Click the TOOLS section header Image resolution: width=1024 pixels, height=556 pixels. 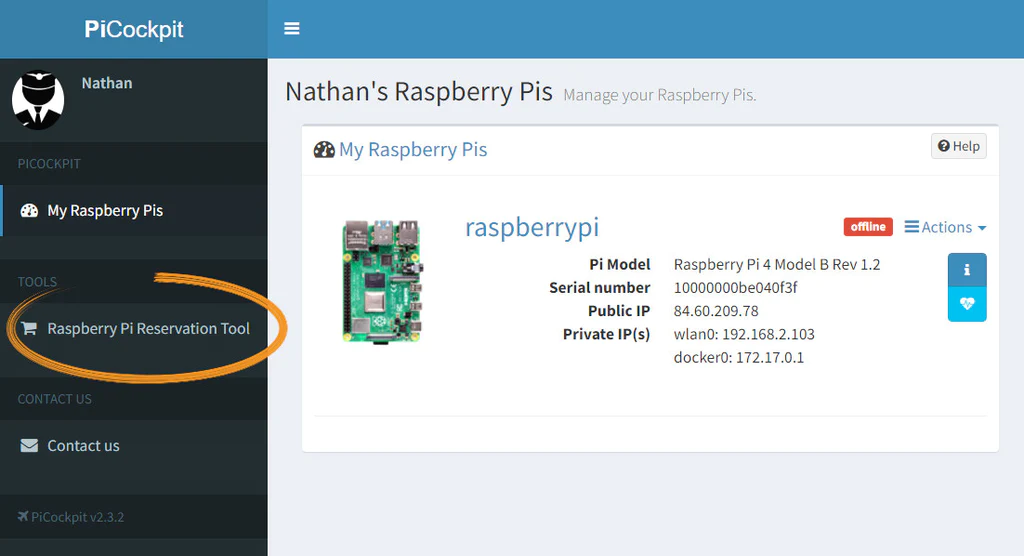37,282
